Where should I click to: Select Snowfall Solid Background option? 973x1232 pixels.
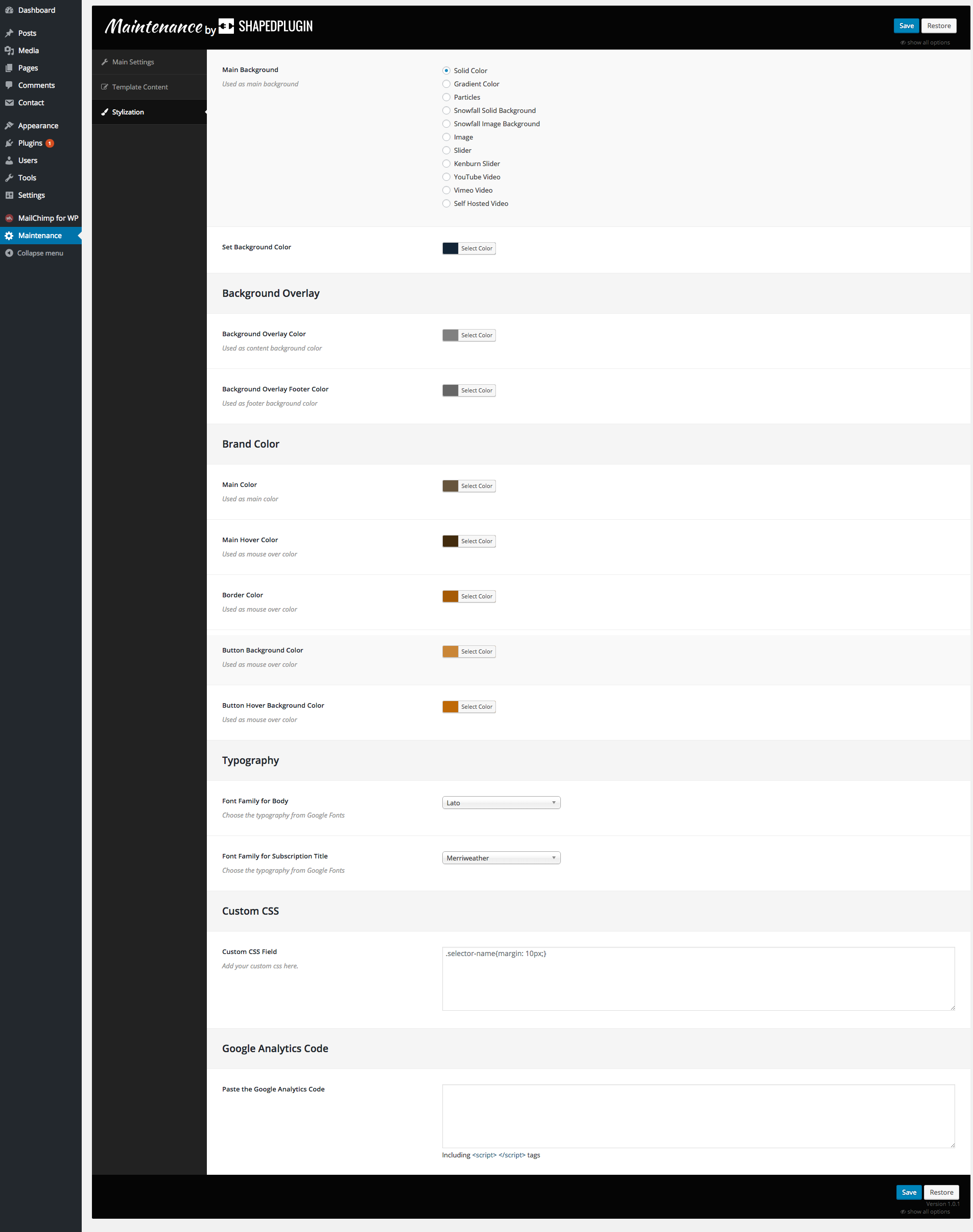tap(446, 110)
